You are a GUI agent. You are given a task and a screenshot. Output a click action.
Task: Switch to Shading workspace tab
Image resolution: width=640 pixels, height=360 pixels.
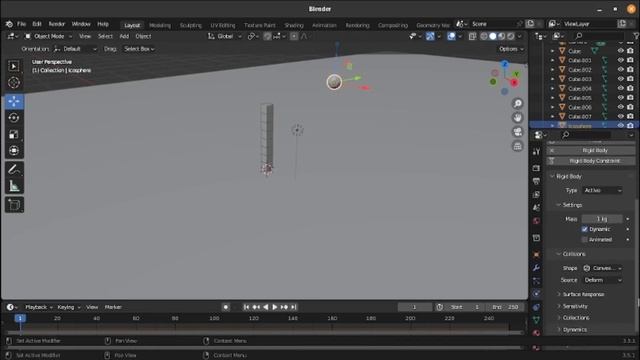tap(294, 25)
